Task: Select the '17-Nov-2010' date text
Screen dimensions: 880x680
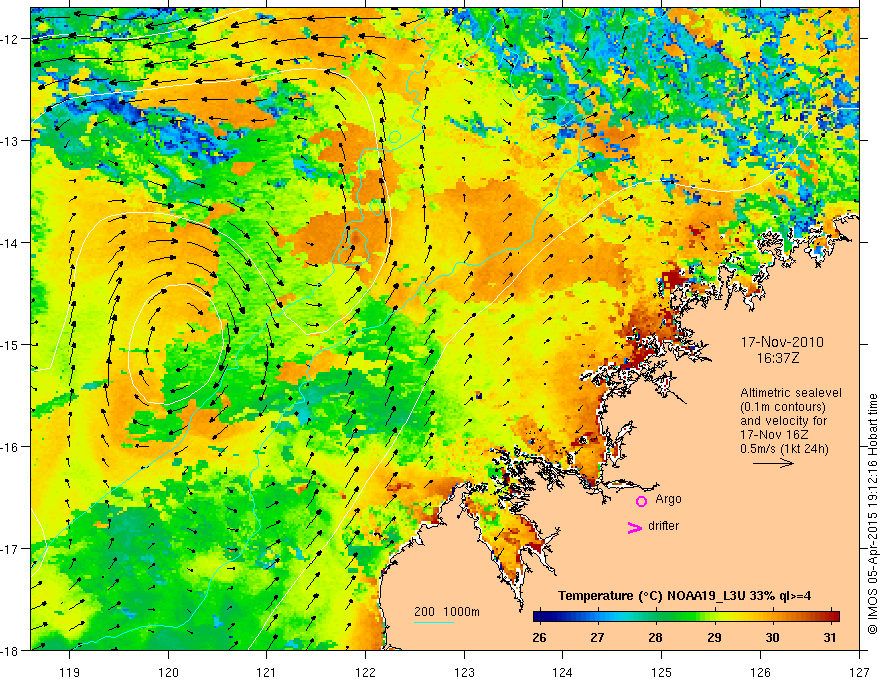Action: tap(782, 342)
